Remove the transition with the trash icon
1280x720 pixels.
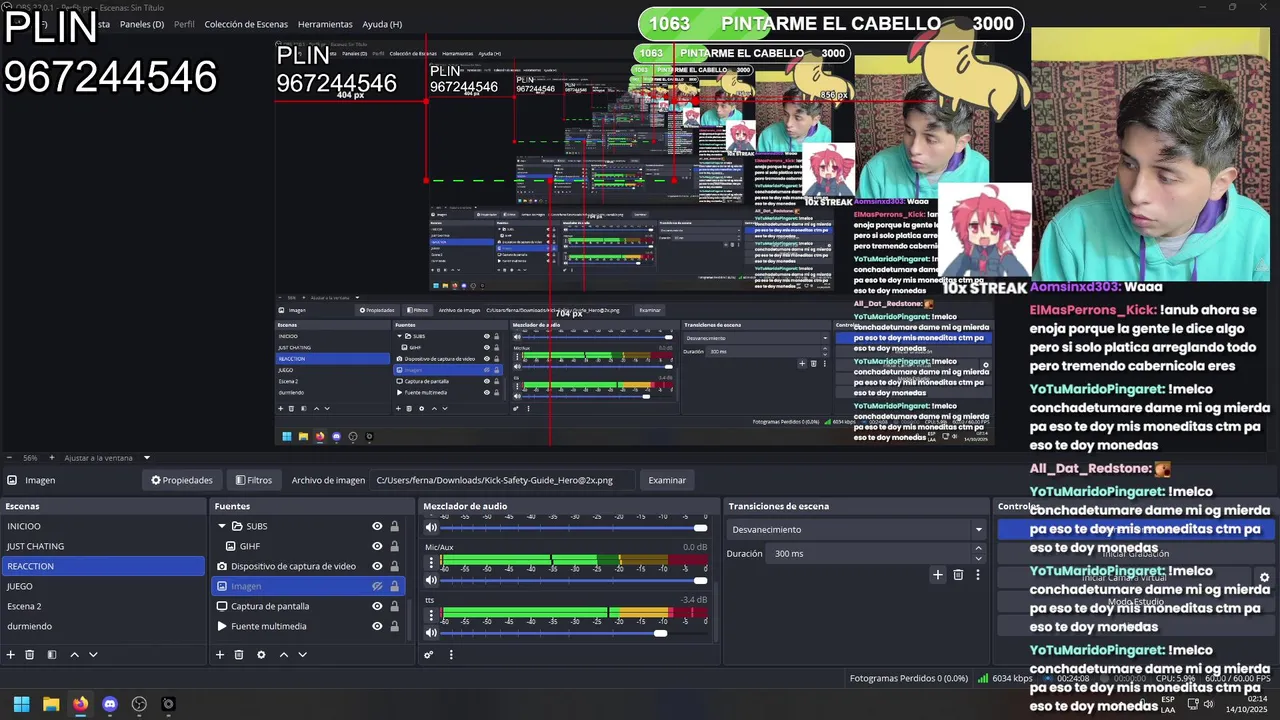(958, 575)
